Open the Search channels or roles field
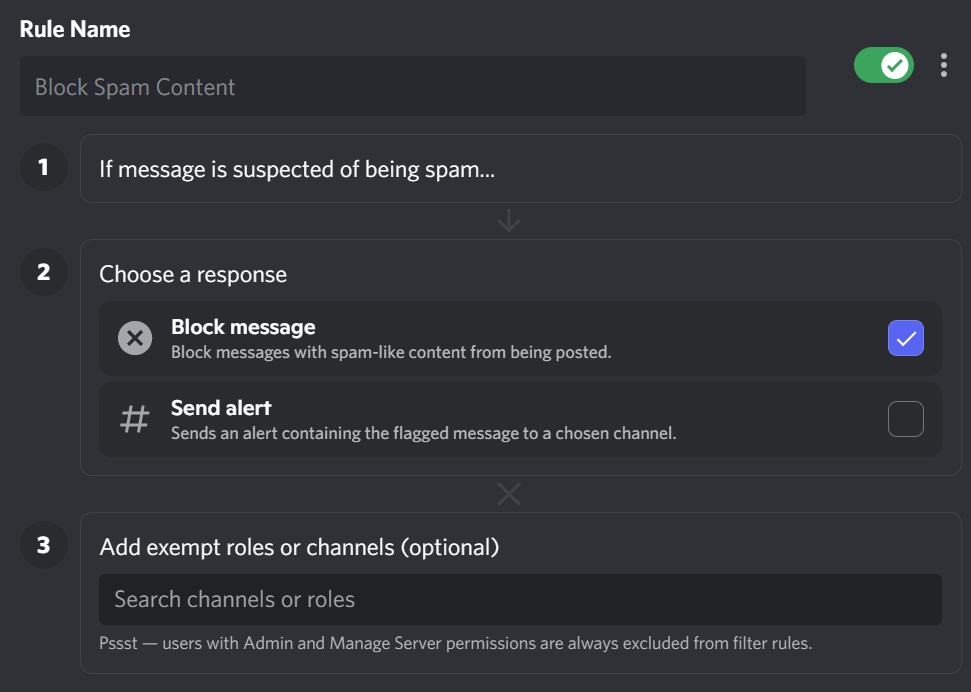Image resolution: width=971 pixels, height=692 pixels. click(x=520, y=599)
